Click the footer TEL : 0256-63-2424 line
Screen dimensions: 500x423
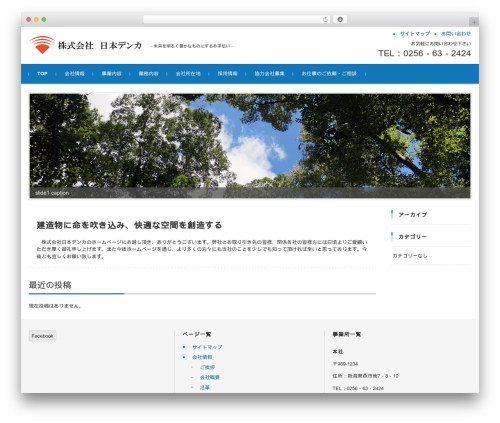[358, 388]
